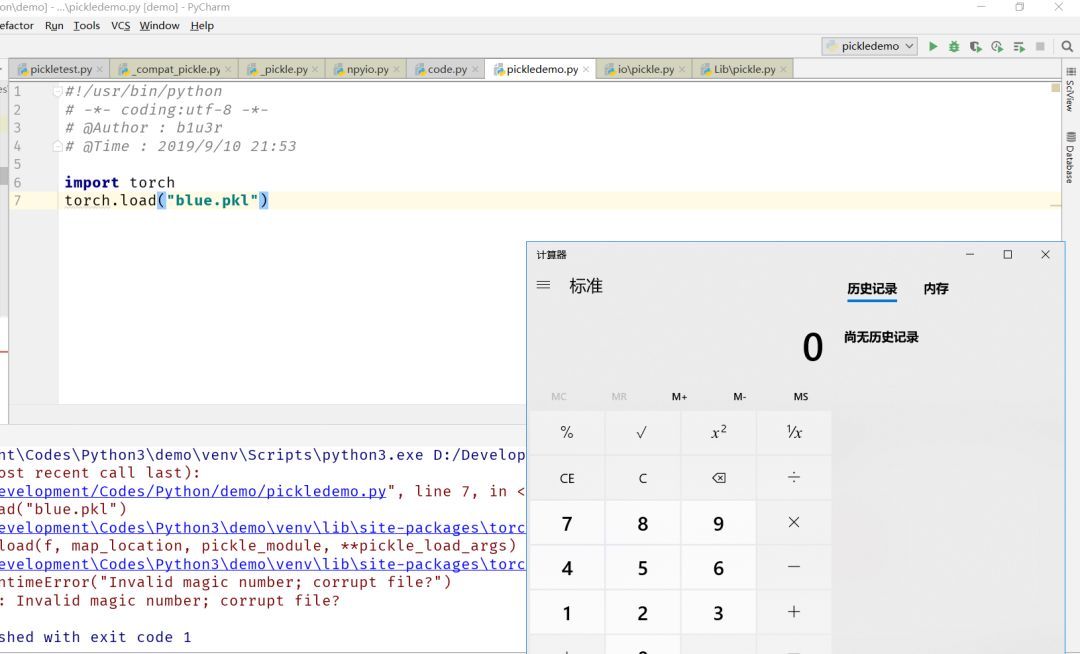The height and width of the screenshot is (654, 1080).
Task: Click calculator digit 8
Action: point(642,524)
